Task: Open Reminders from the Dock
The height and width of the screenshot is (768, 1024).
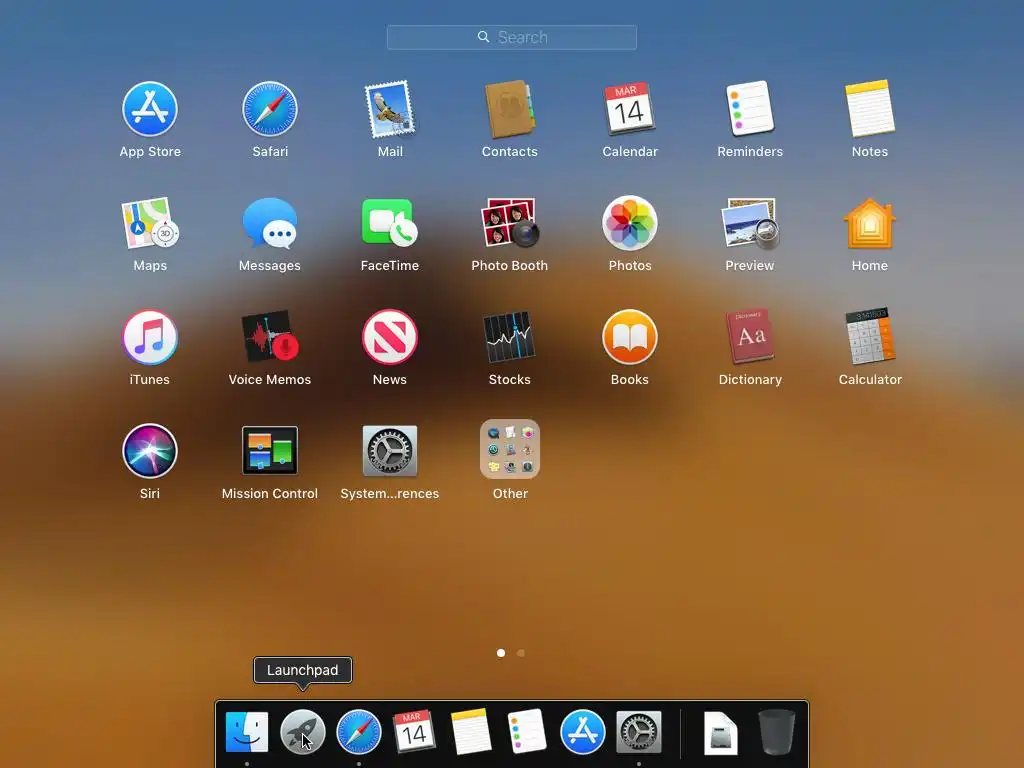Action: point(526,731)
